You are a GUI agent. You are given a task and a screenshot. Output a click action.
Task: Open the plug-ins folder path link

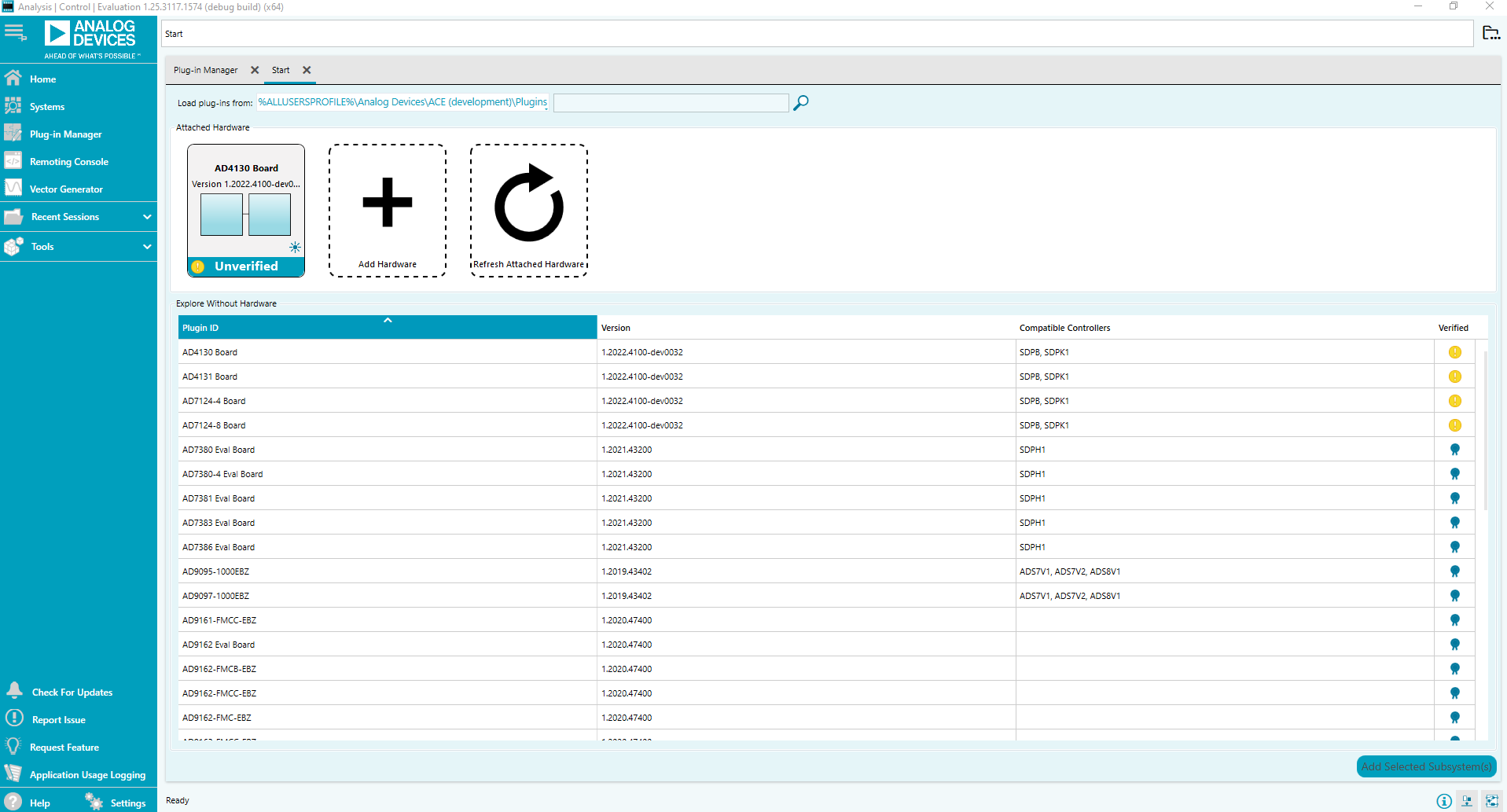pos(402,102)
